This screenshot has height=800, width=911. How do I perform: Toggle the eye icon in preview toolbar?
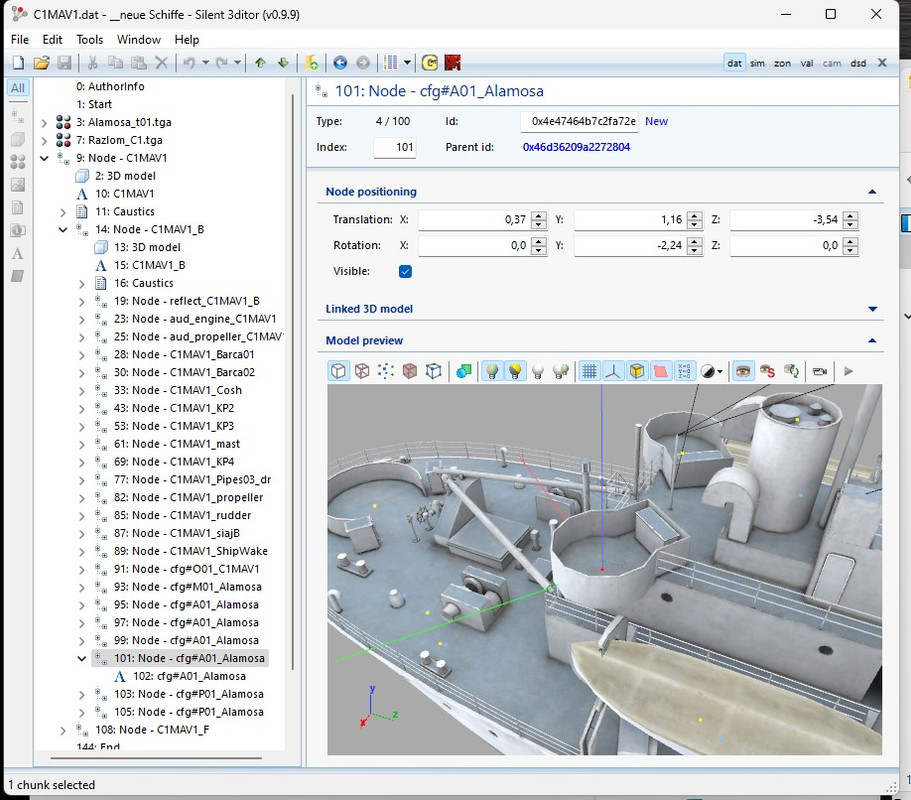(x=743, y=371)
